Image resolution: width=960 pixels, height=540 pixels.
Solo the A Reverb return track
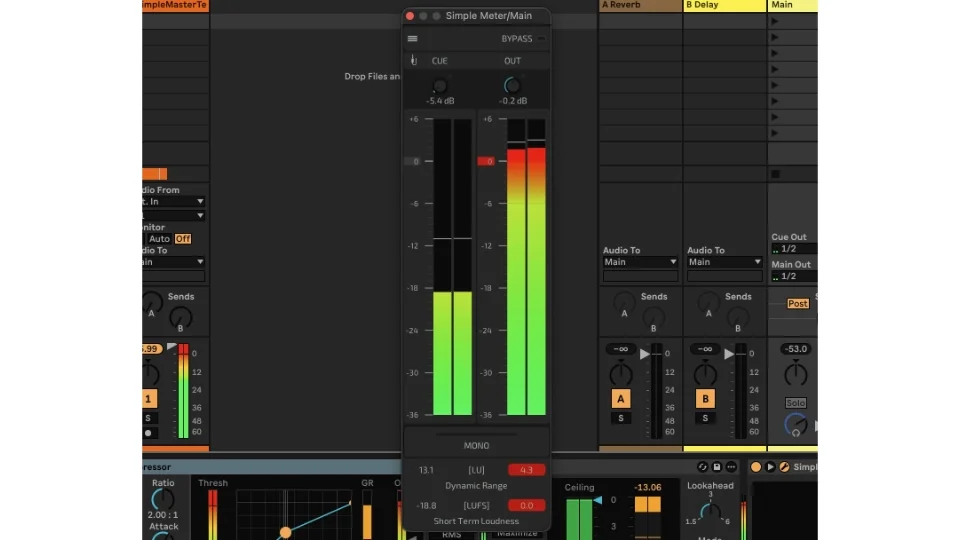621,418
